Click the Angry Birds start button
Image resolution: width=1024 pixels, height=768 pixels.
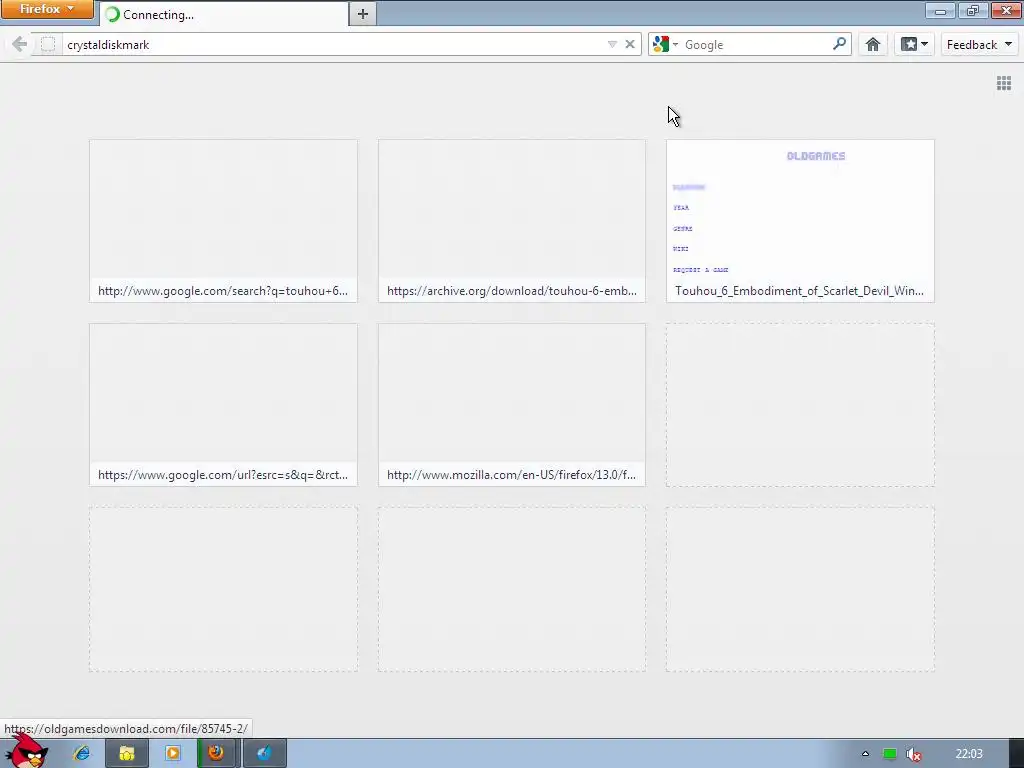(x=28, y=752)
